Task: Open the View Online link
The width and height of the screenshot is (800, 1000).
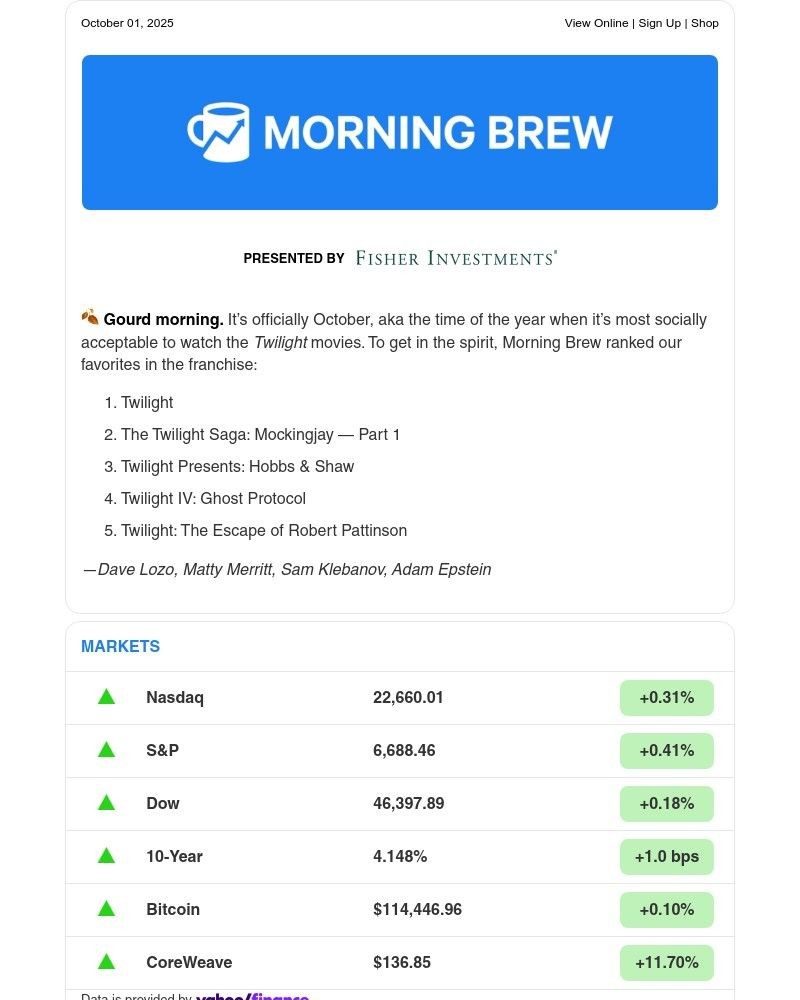Action: [x=596, y=23]
